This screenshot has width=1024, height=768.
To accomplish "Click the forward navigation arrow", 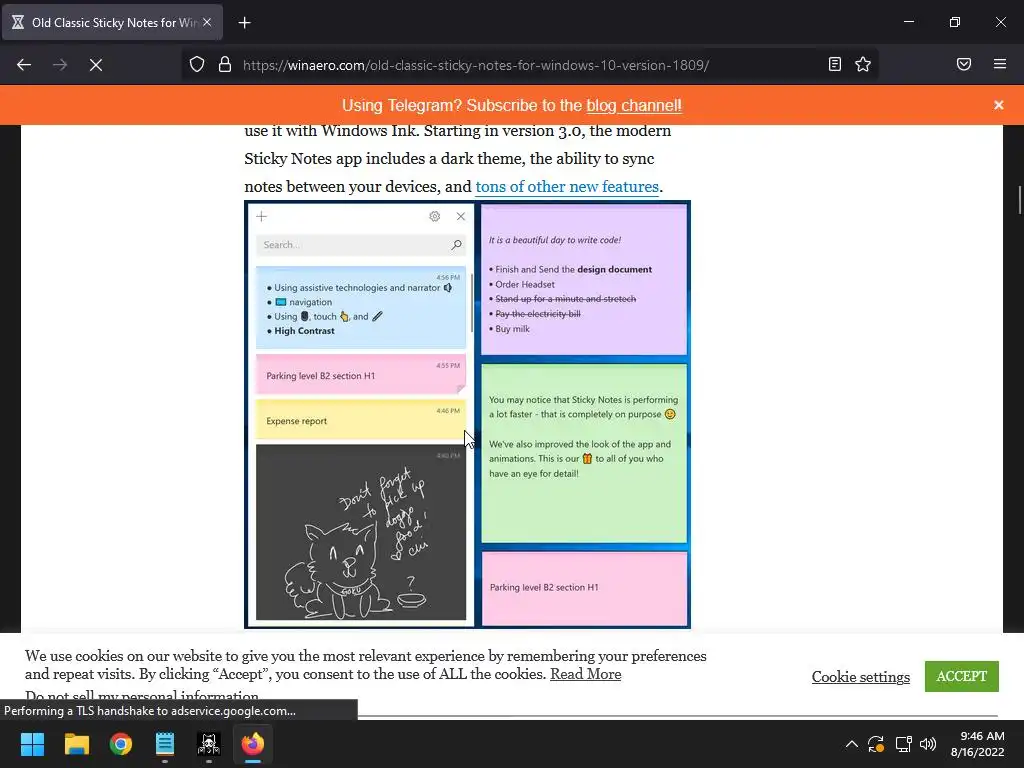I will (x=60, y=65).
